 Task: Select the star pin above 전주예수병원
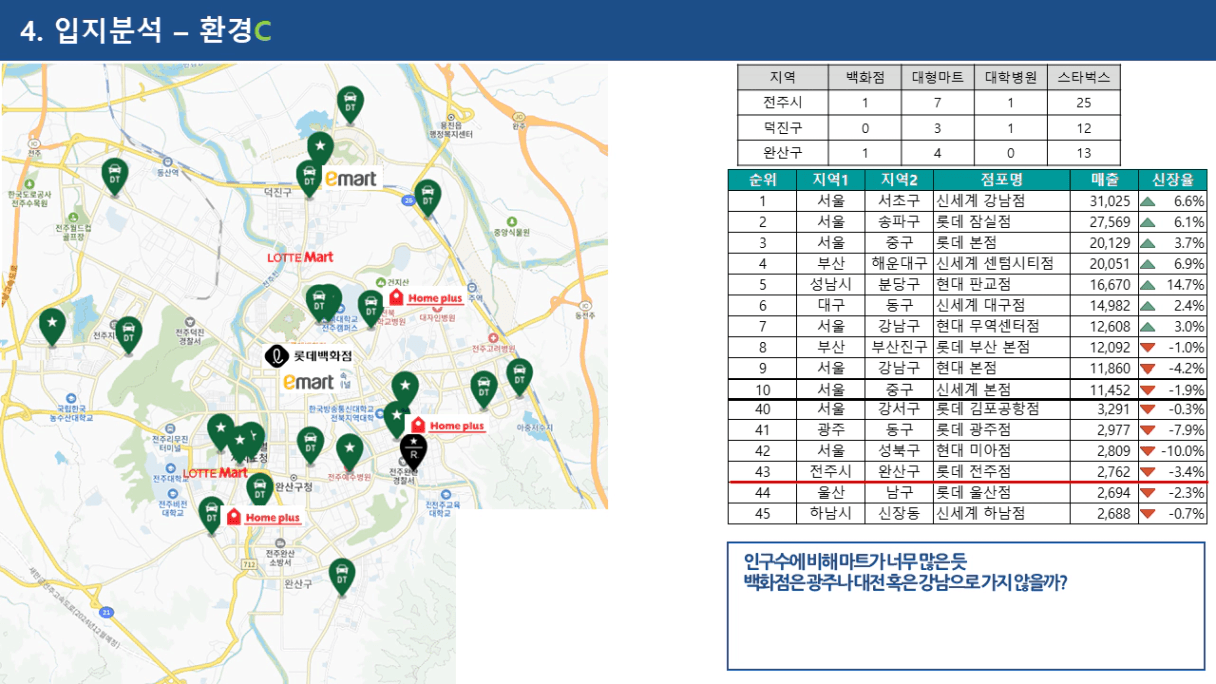coord(349,452)
